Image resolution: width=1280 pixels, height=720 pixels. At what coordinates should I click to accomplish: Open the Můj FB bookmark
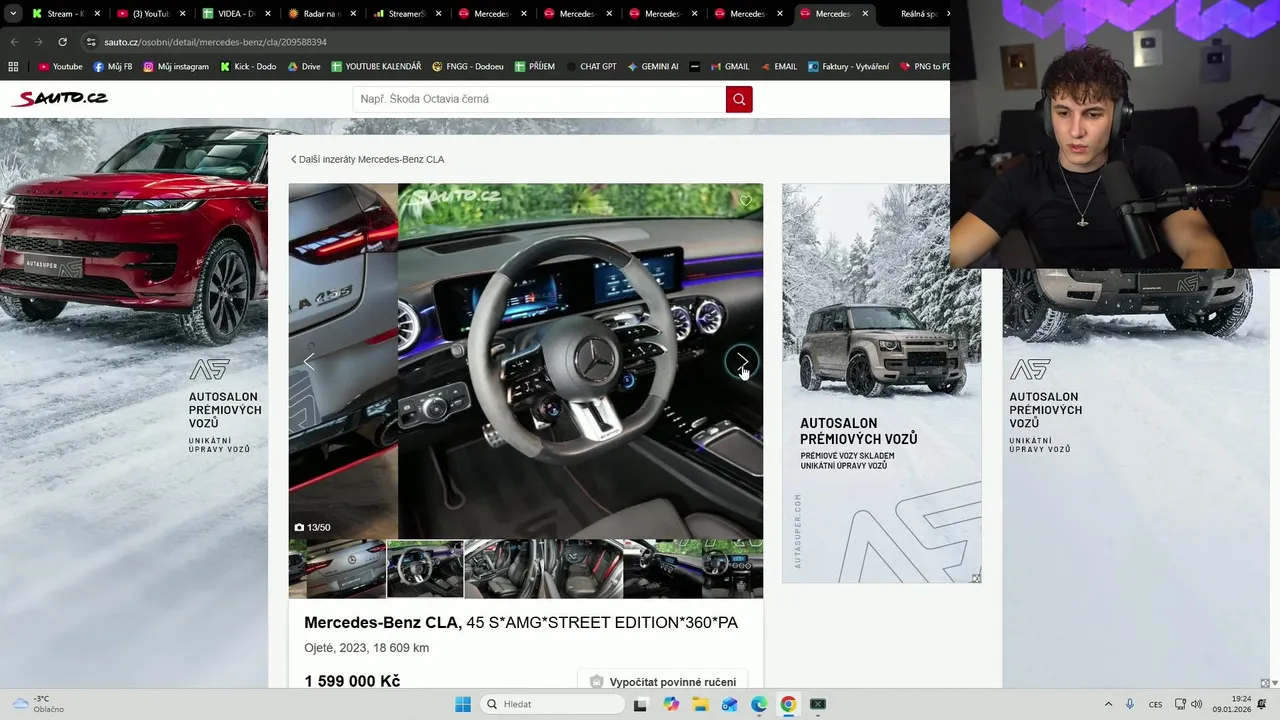tap(113, 67)
